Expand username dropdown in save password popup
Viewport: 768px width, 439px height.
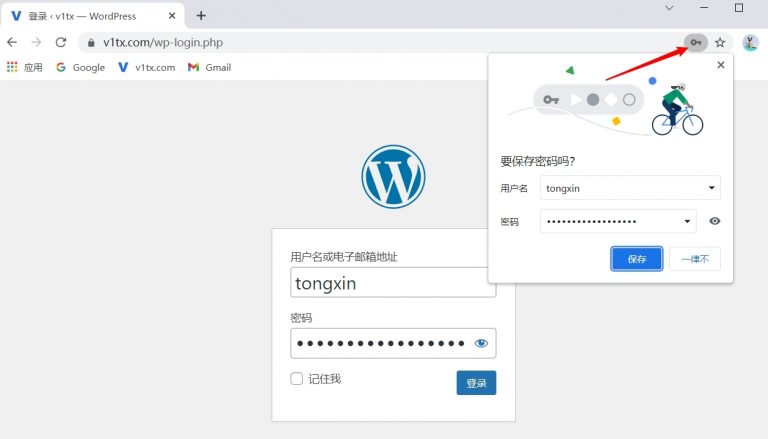pyautogui.click(x=712, y=188)
